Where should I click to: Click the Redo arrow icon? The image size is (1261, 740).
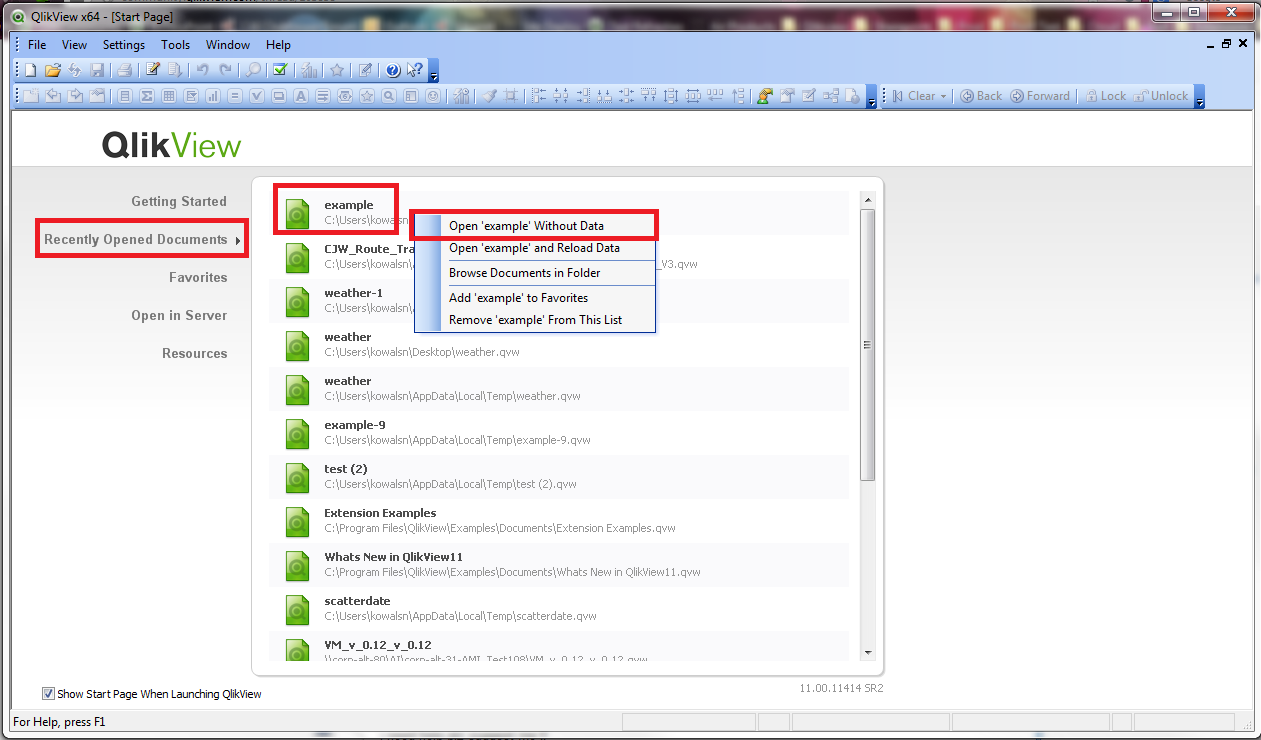tap(225, 70)
